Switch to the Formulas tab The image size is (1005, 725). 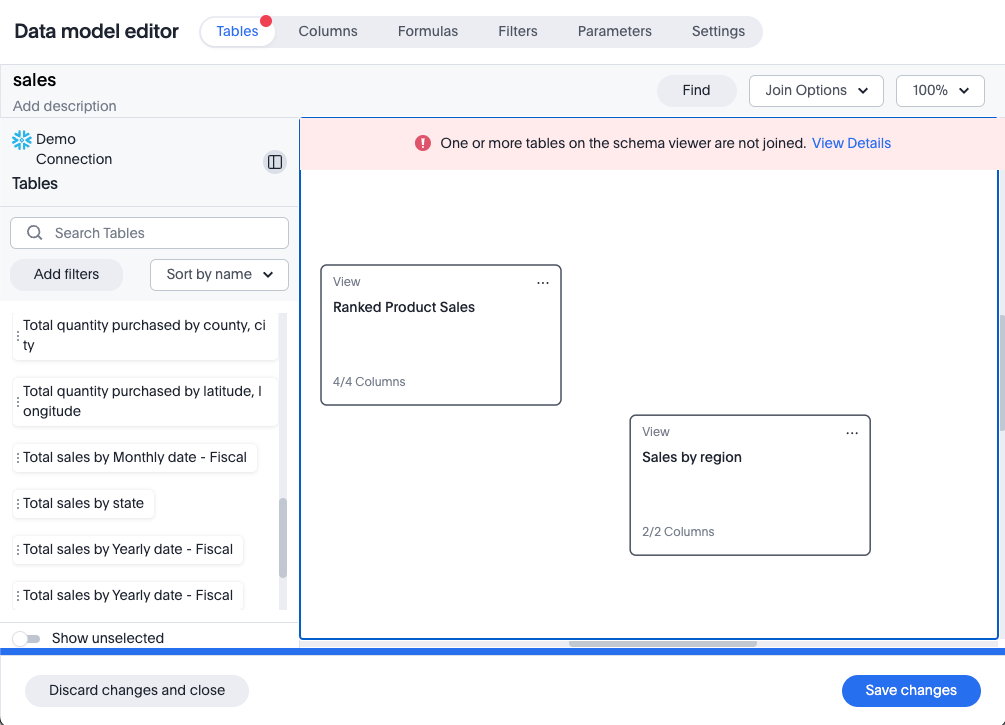(428, 31)
